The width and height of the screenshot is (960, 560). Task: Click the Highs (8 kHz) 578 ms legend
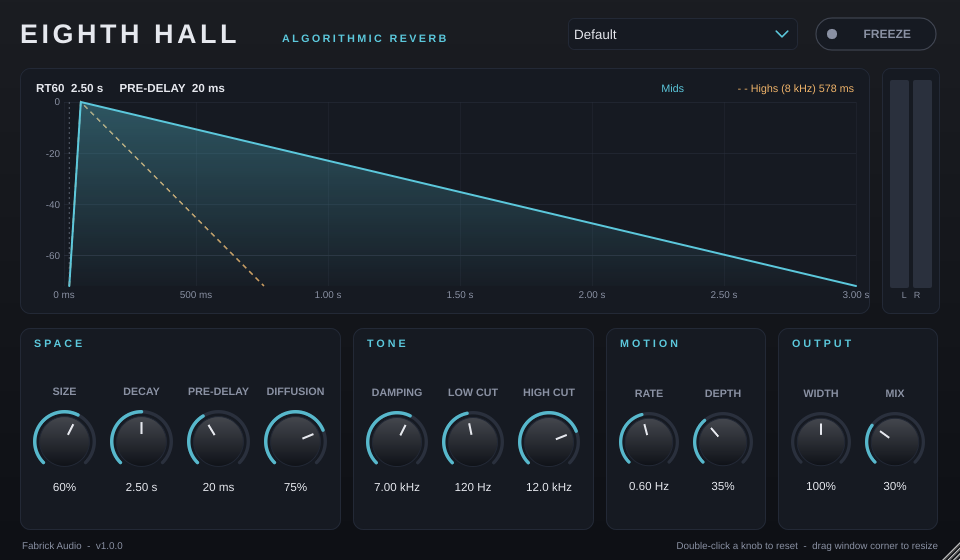(x=796, y=88)
